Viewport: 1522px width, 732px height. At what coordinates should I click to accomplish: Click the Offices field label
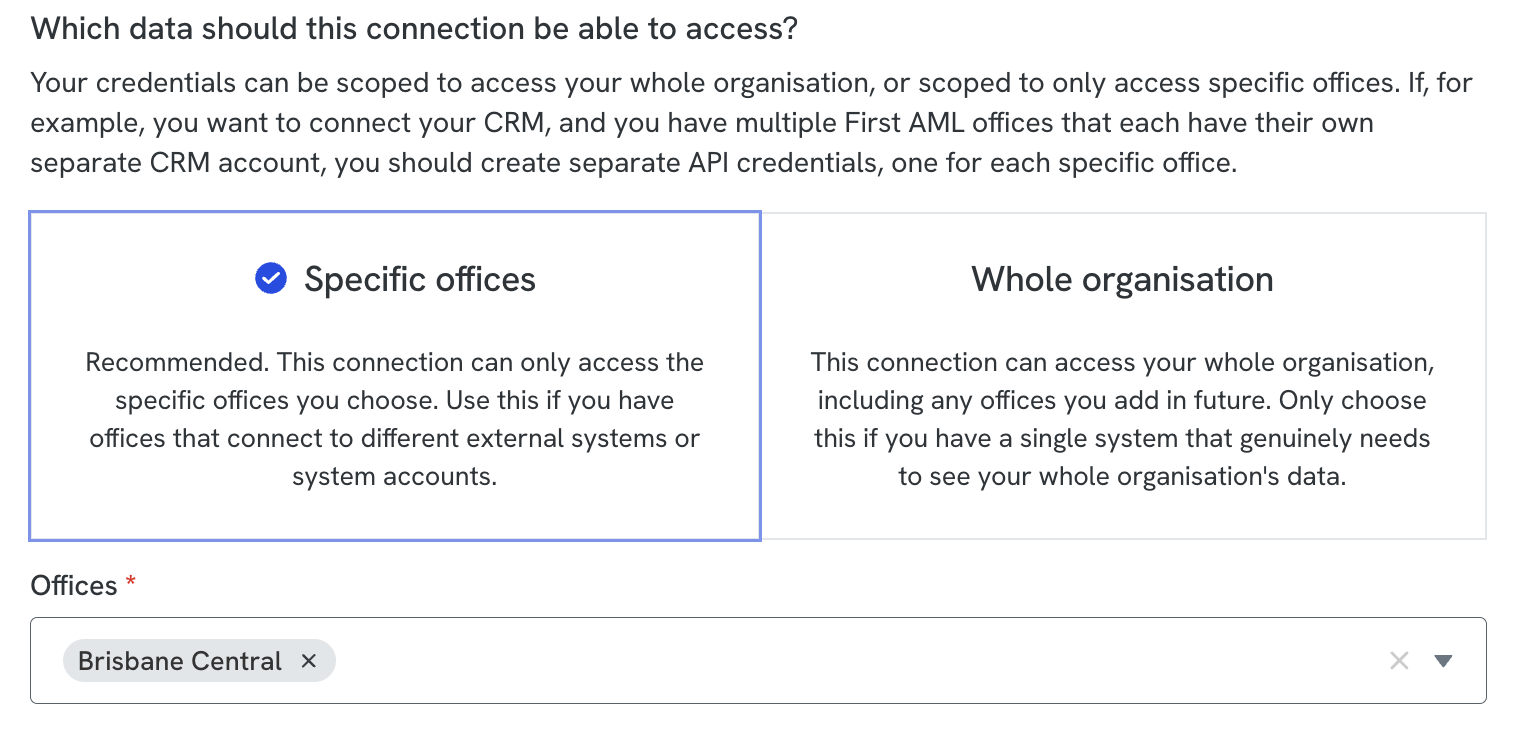click(x=74, y=585)
